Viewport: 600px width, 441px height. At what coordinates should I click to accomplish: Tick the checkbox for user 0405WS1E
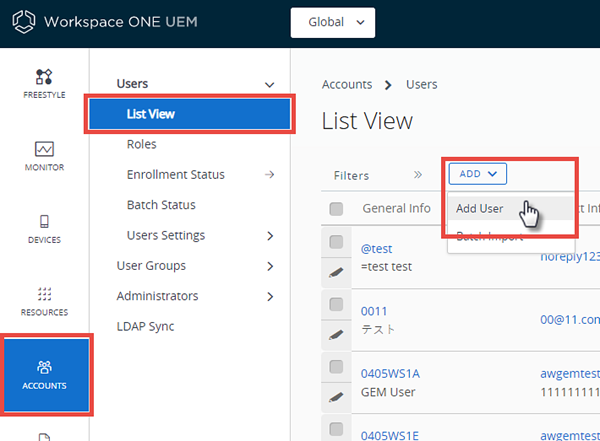tap(336, 429)
